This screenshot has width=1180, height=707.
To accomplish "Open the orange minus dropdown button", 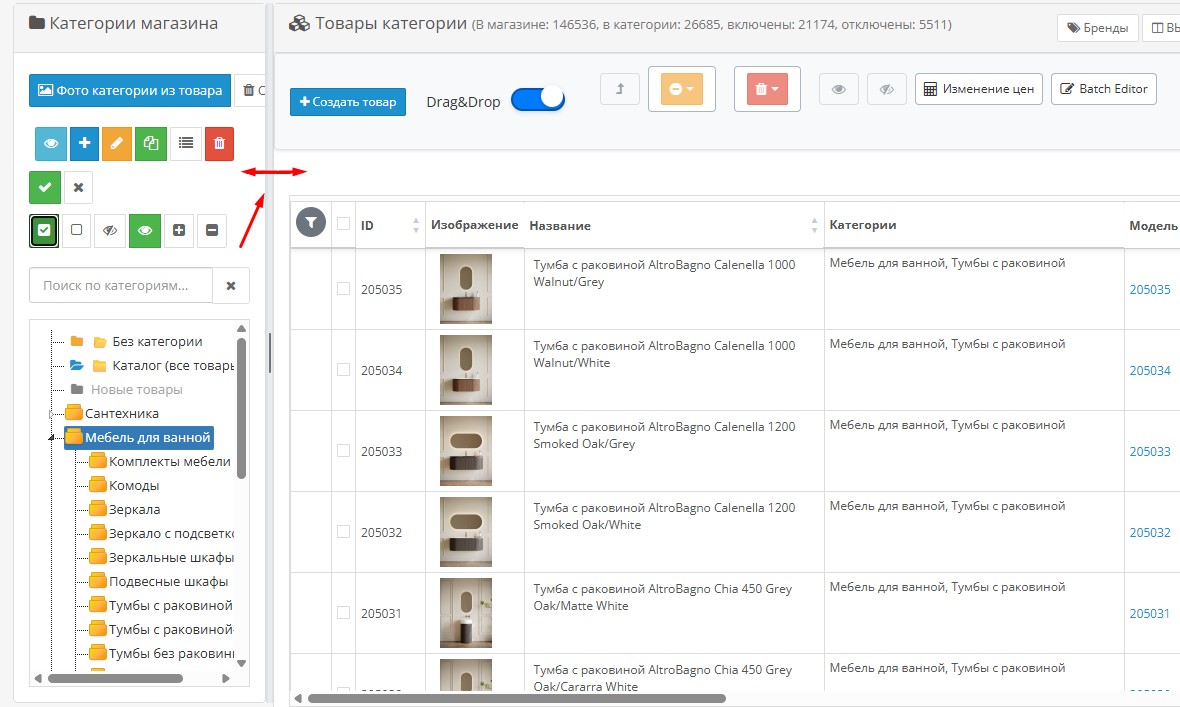I will click(x=681, y=89).
